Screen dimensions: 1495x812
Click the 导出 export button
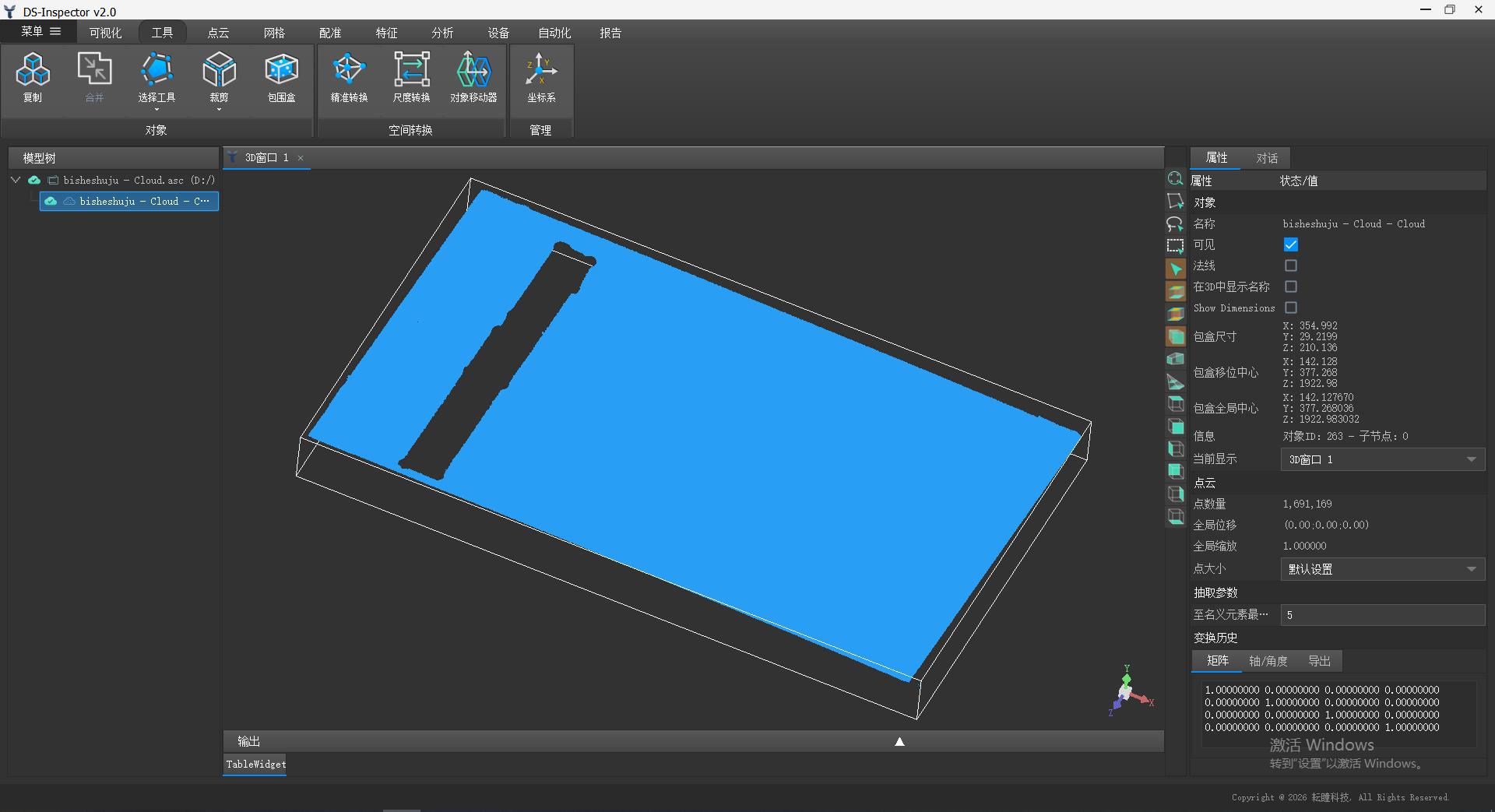pos(1319,661)
